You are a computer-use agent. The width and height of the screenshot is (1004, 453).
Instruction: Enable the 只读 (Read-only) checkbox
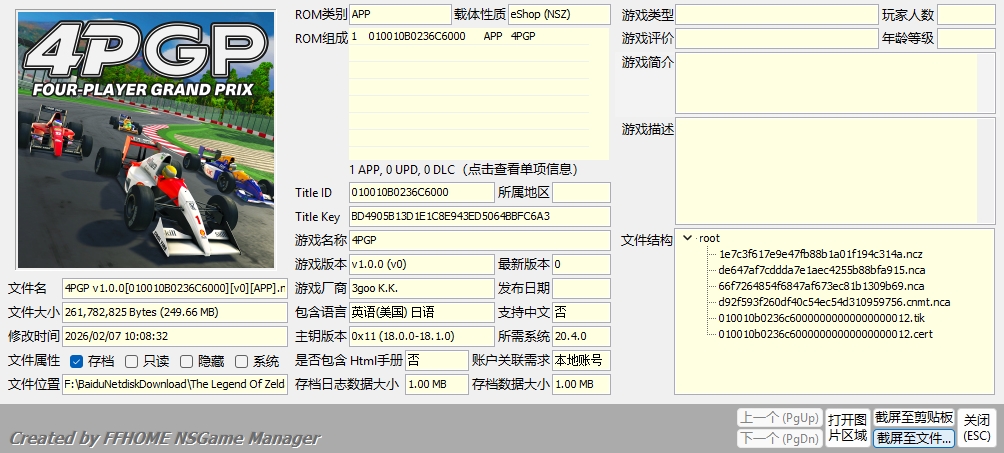tap(132, 361)
